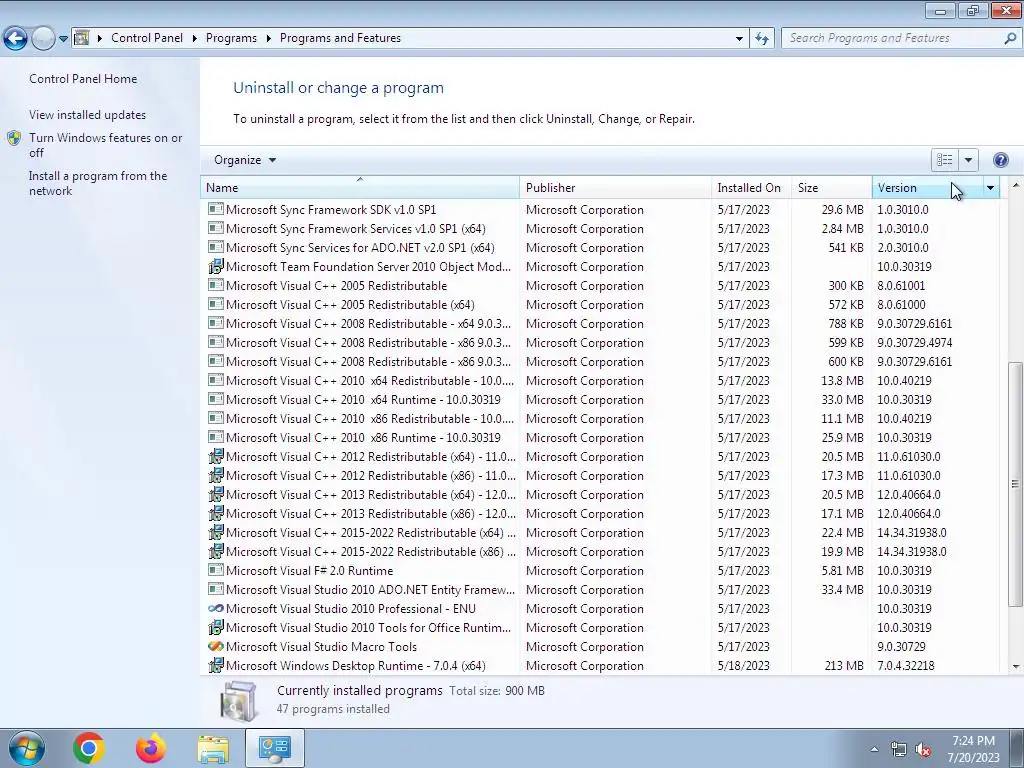The width and height of the screenshot is (1024, 768).
Task: Click the muted volume tray icon
Action: click(x=923, y=750)
